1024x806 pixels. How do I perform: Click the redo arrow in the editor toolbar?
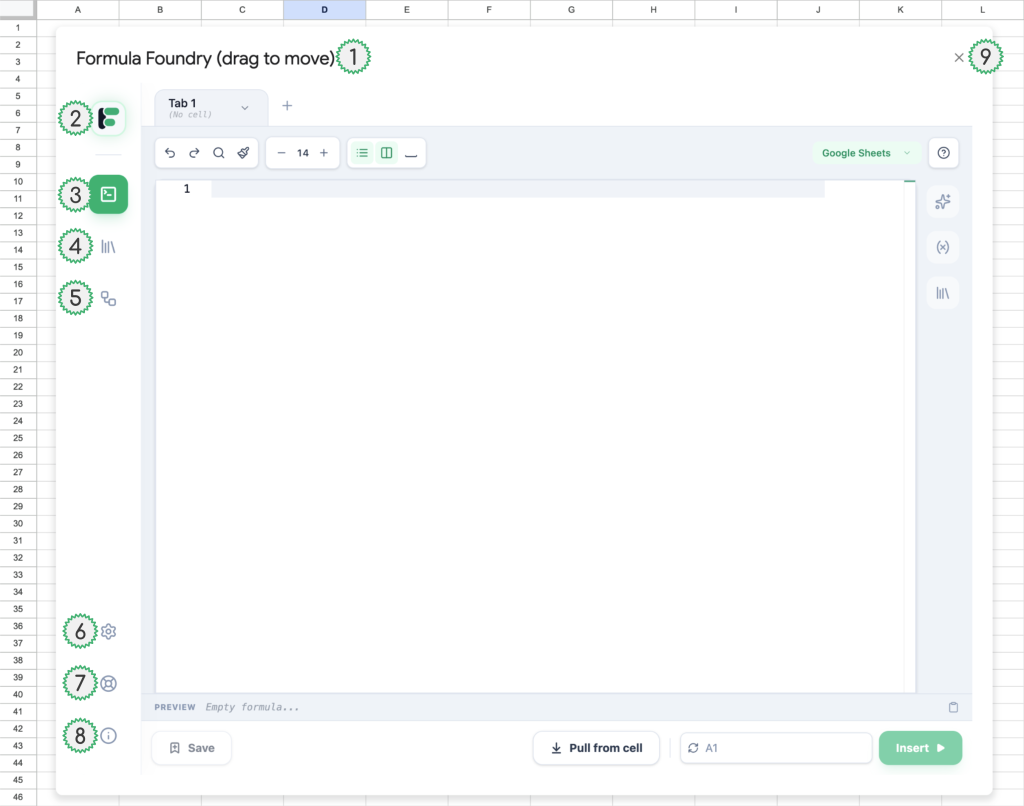(194, 153)
